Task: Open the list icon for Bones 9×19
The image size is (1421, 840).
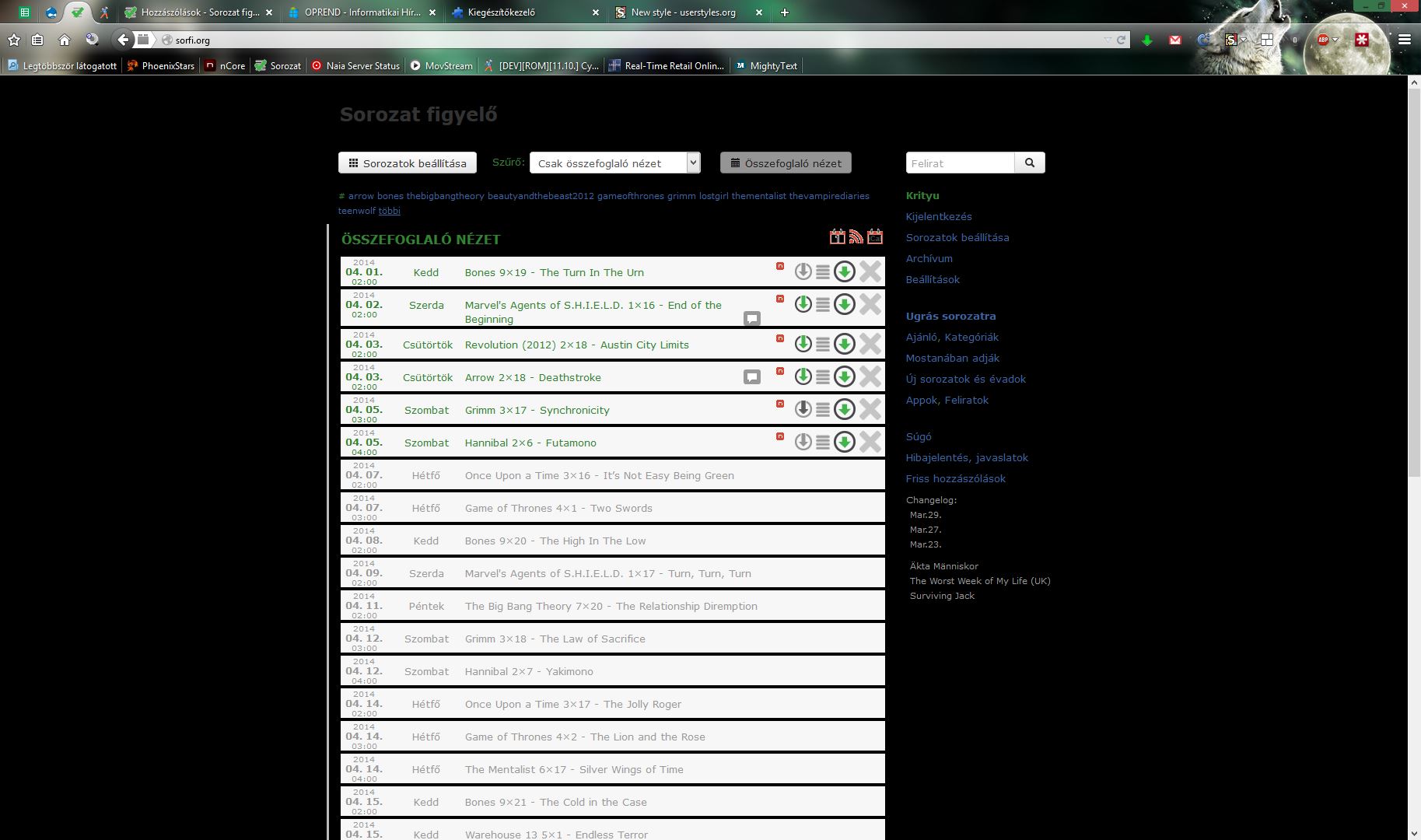Action: pos(822,272)
